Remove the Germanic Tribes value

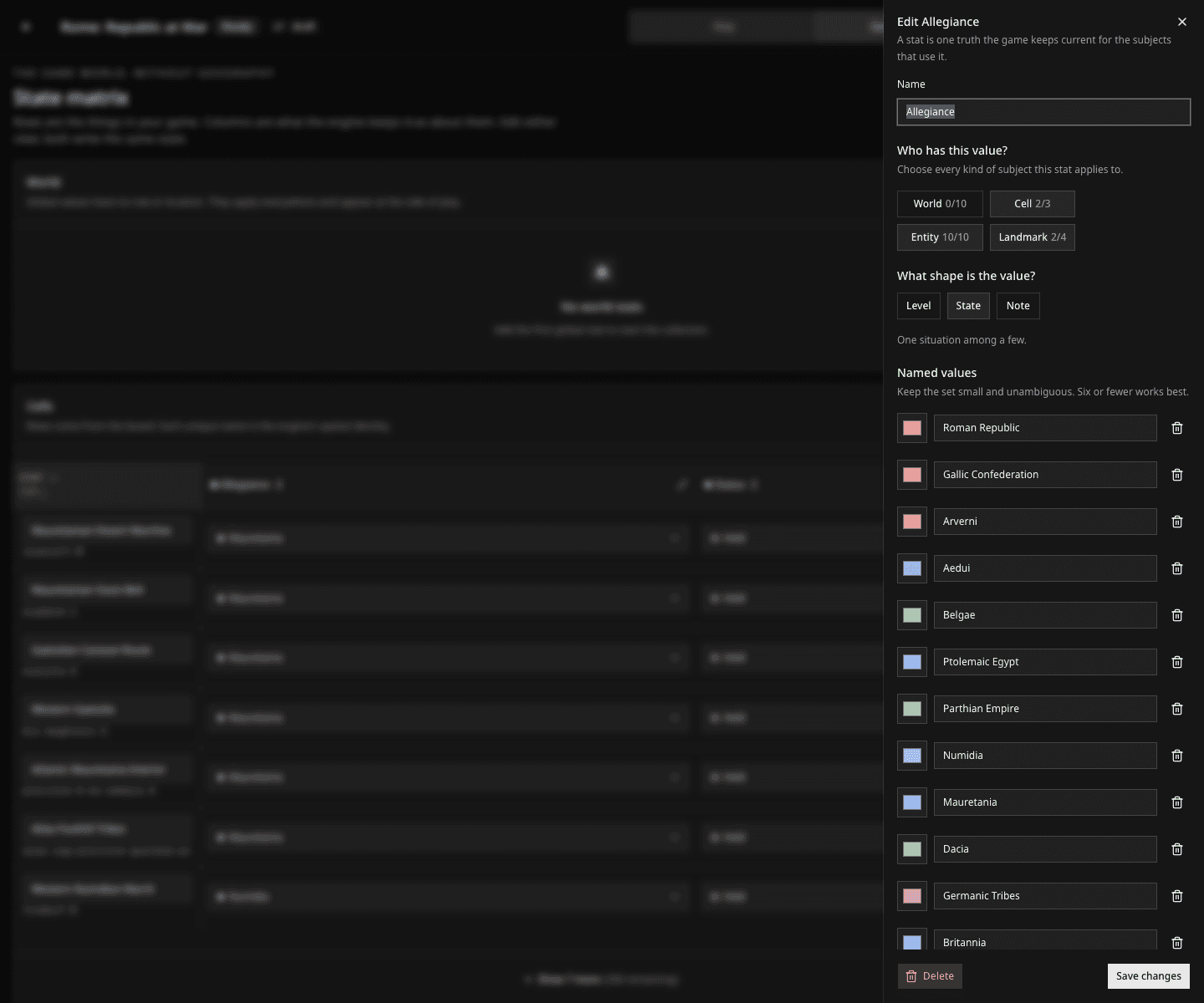(x=1177, y=896)
